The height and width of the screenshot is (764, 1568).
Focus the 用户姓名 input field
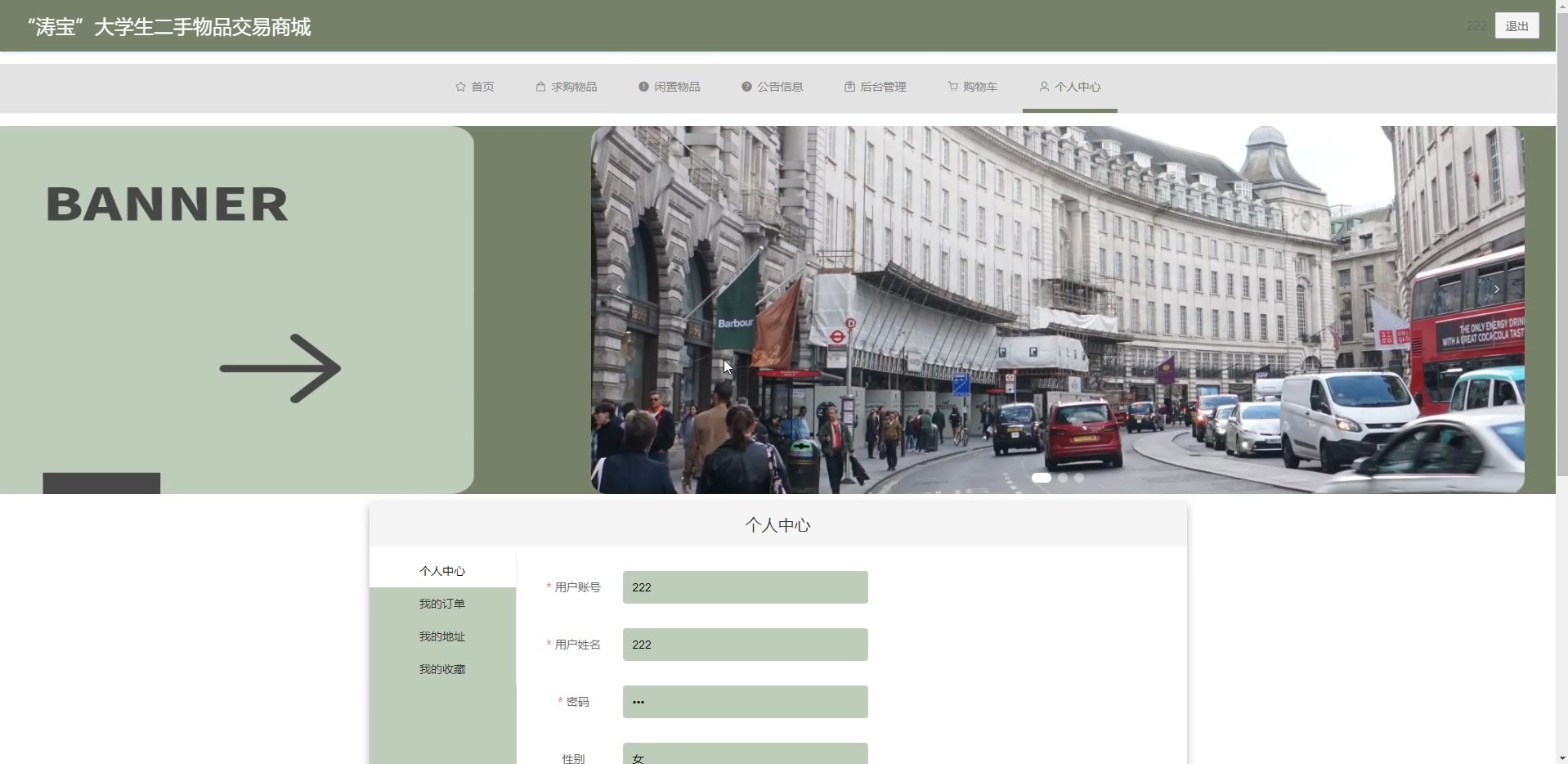point(745,645)
